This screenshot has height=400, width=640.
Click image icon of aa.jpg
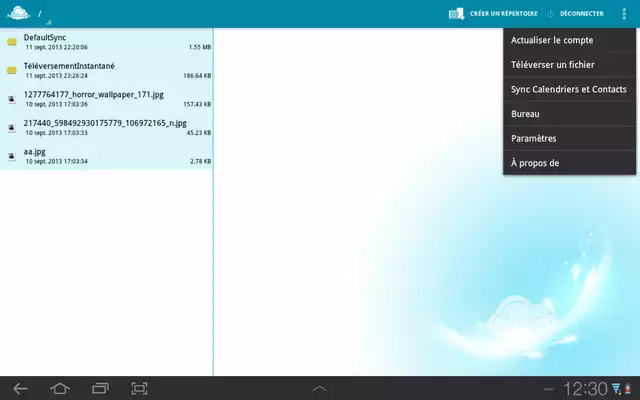tap(12, 156)
